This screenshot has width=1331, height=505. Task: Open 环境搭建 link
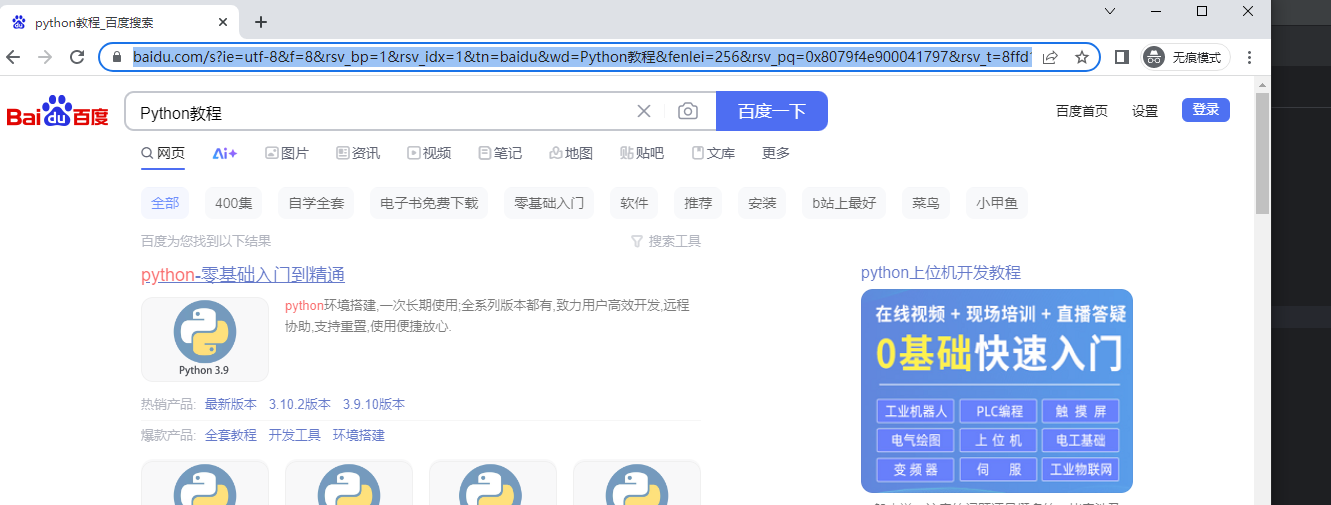click(359, 435)
